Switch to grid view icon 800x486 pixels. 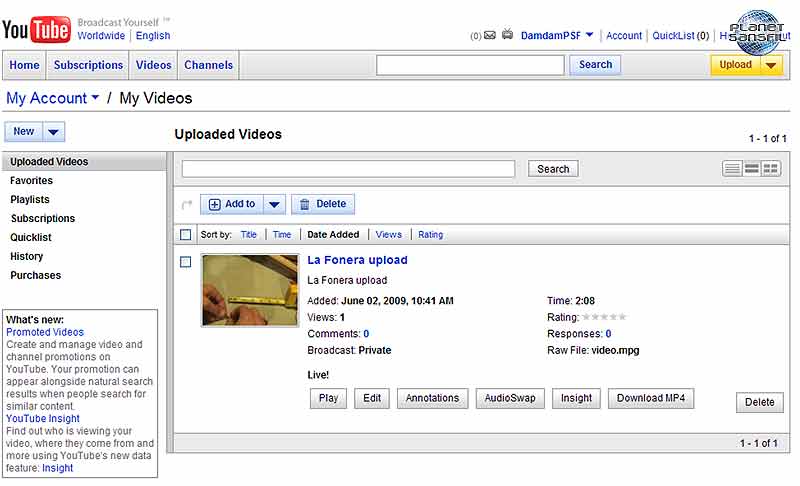click(770, 168)
